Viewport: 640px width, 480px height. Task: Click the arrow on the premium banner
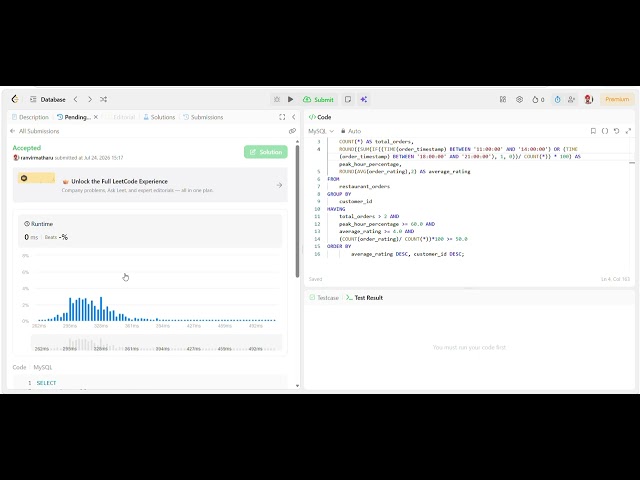click(x=279, y=185)
